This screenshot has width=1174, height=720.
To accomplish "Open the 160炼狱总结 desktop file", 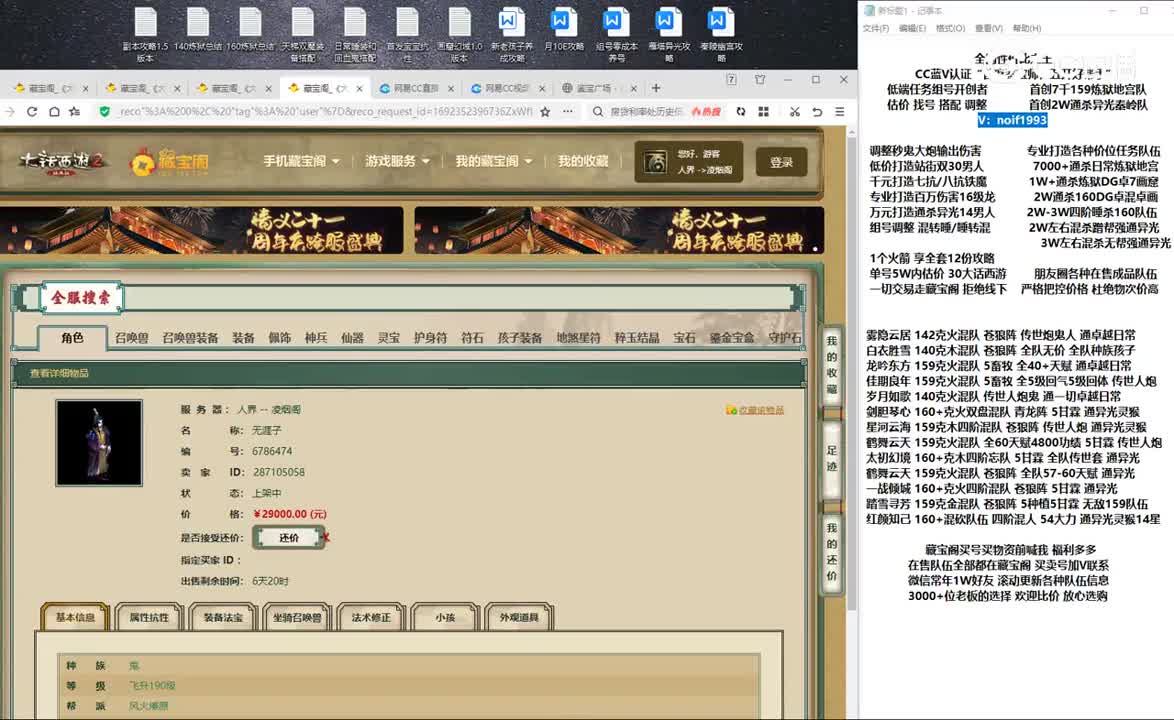I will [x=250, y=30].
